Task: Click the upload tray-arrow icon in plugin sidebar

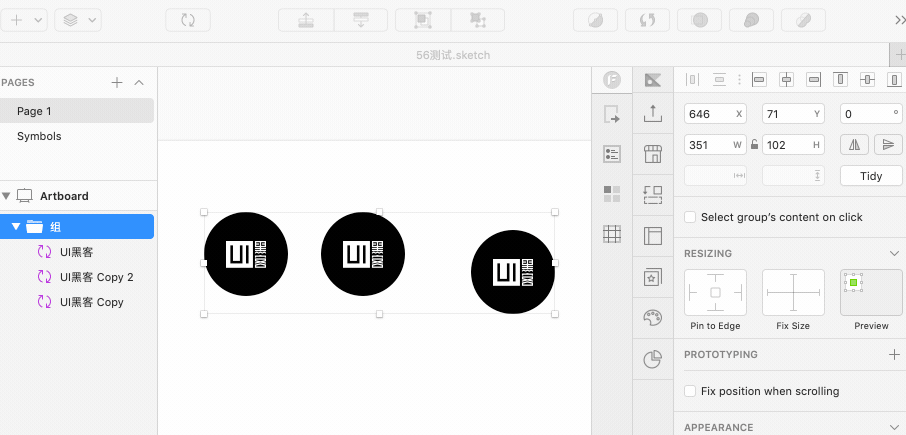Action: click(x=653, y=113)
